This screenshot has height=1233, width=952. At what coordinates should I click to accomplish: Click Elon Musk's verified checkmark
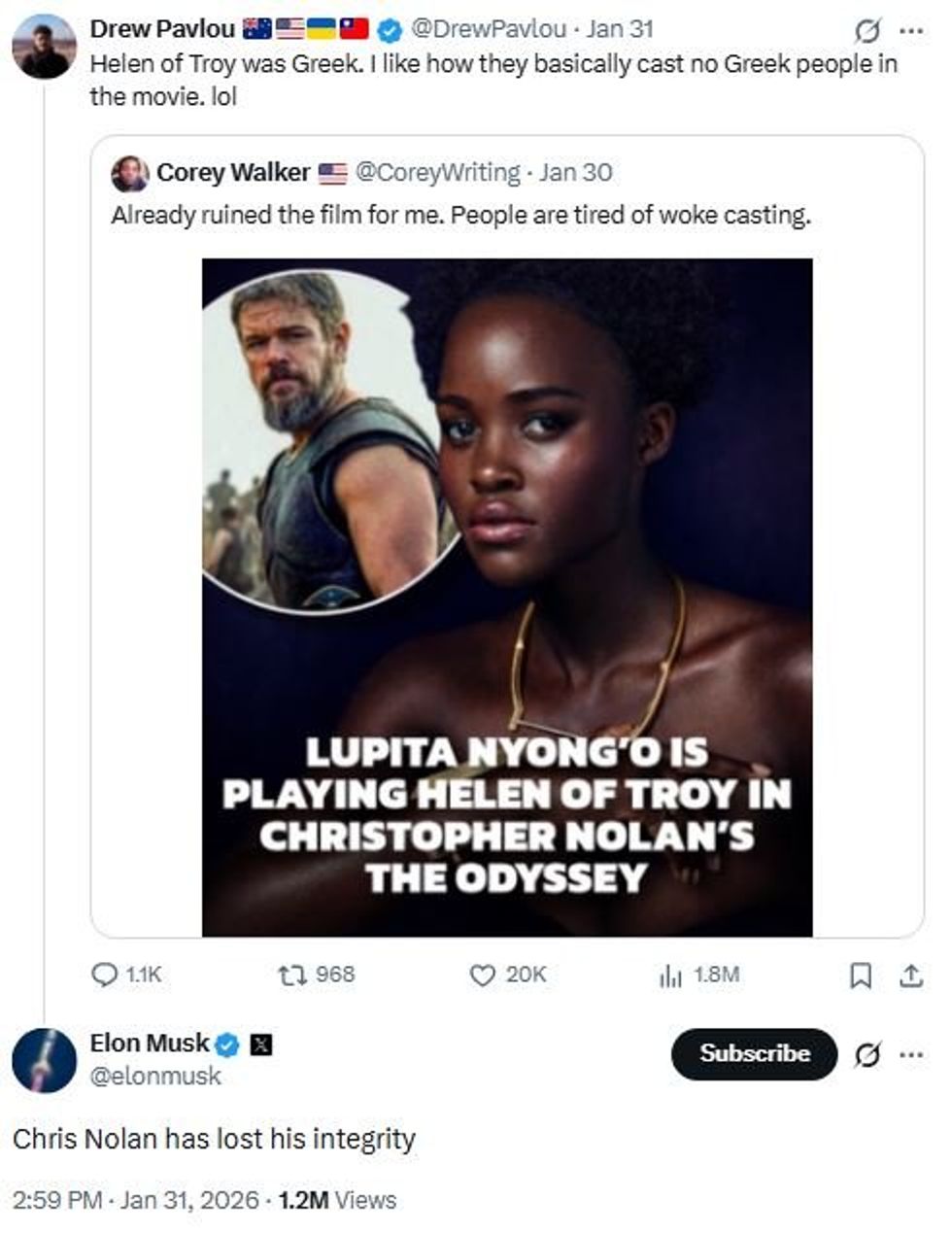[225, 1044]
